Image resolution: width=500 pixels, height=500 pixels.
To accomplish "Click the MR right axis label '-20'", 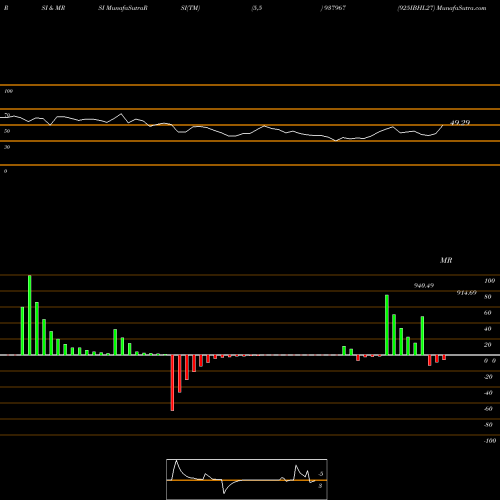I will [x=488, y=377].
